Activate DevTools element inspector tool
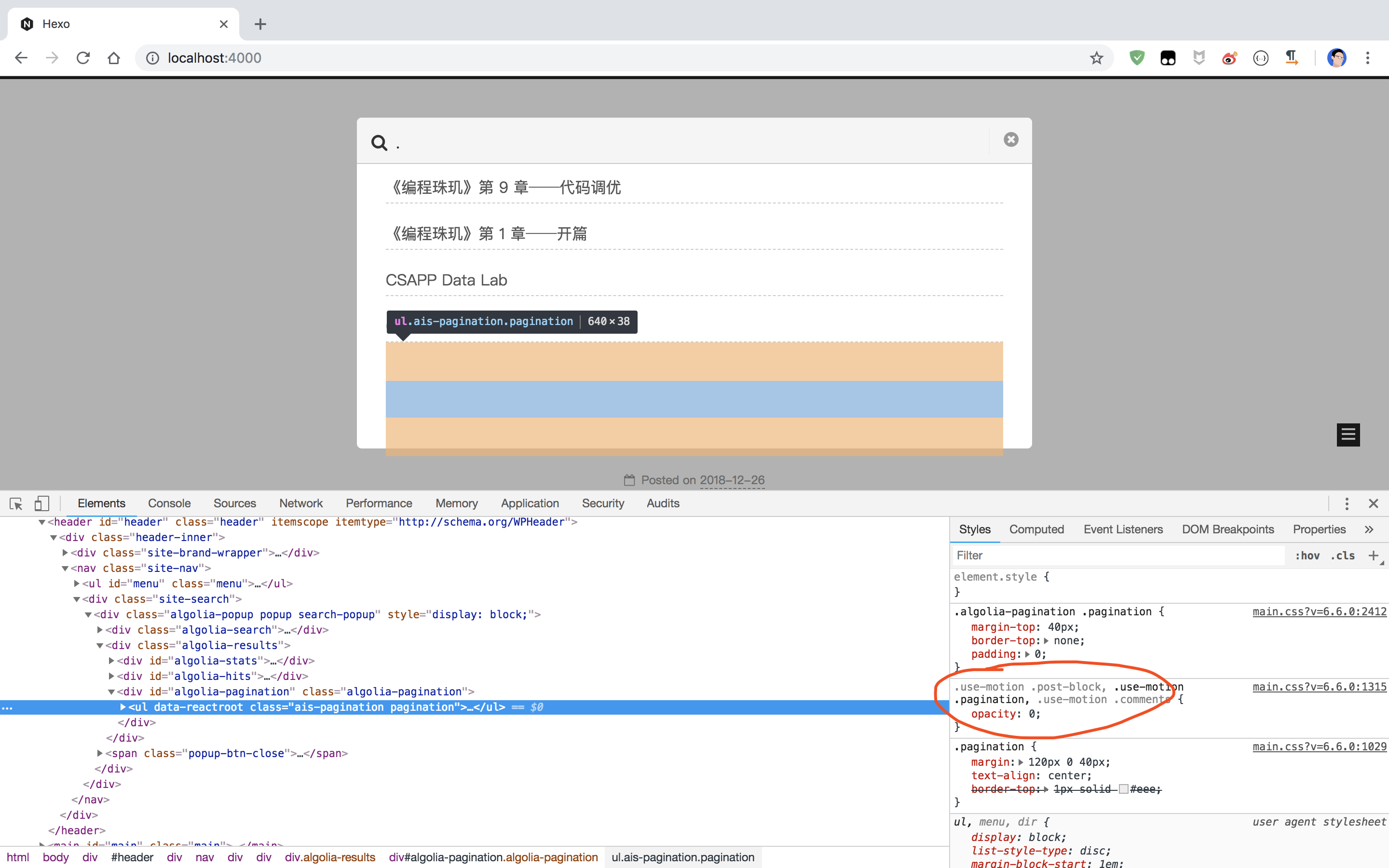The image size is (1389, 868). [16, 503]
